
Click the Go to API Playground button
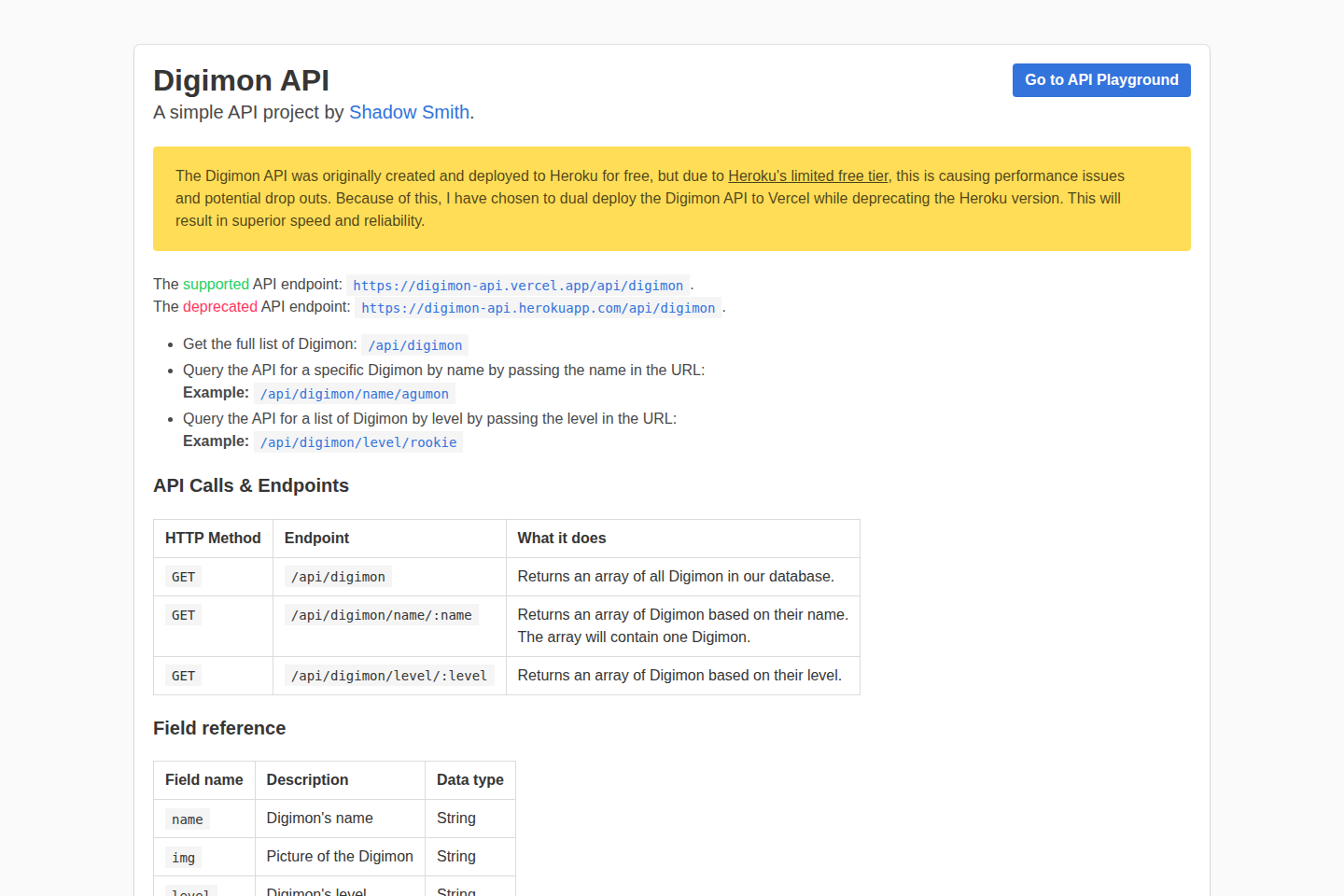[1101, 80]
